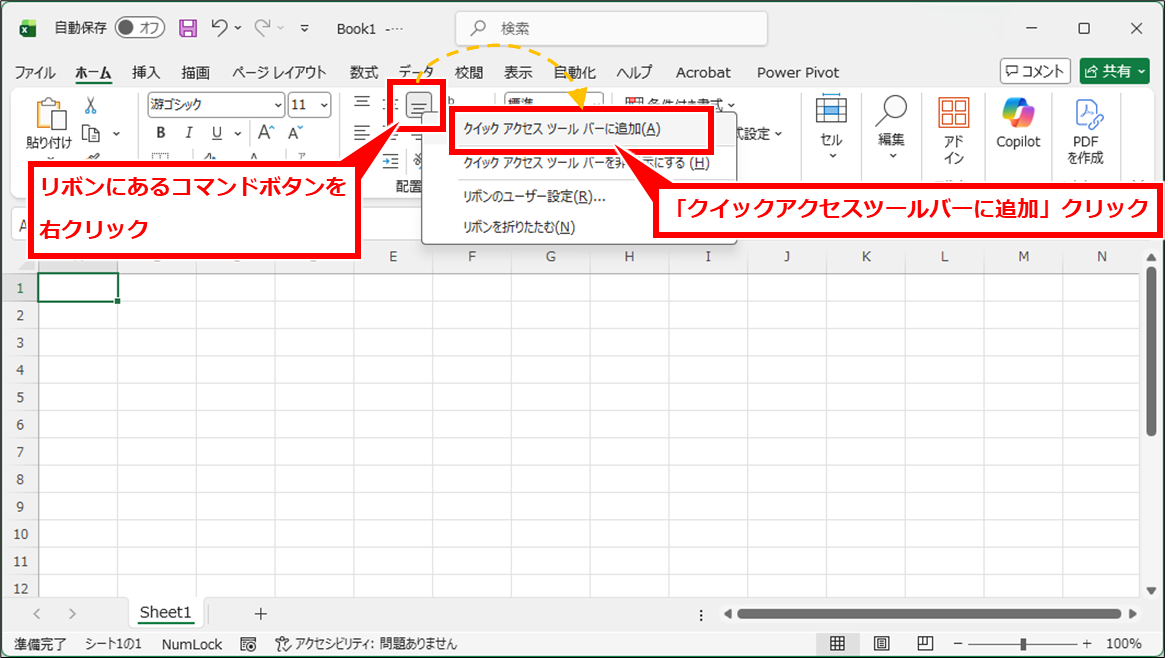Open the font size dropdown showing 11

(x=309, y=104)
